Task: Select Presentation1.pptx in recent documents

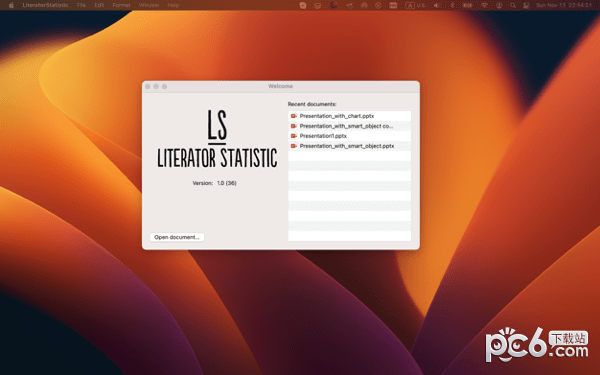Action: point(349,136)
